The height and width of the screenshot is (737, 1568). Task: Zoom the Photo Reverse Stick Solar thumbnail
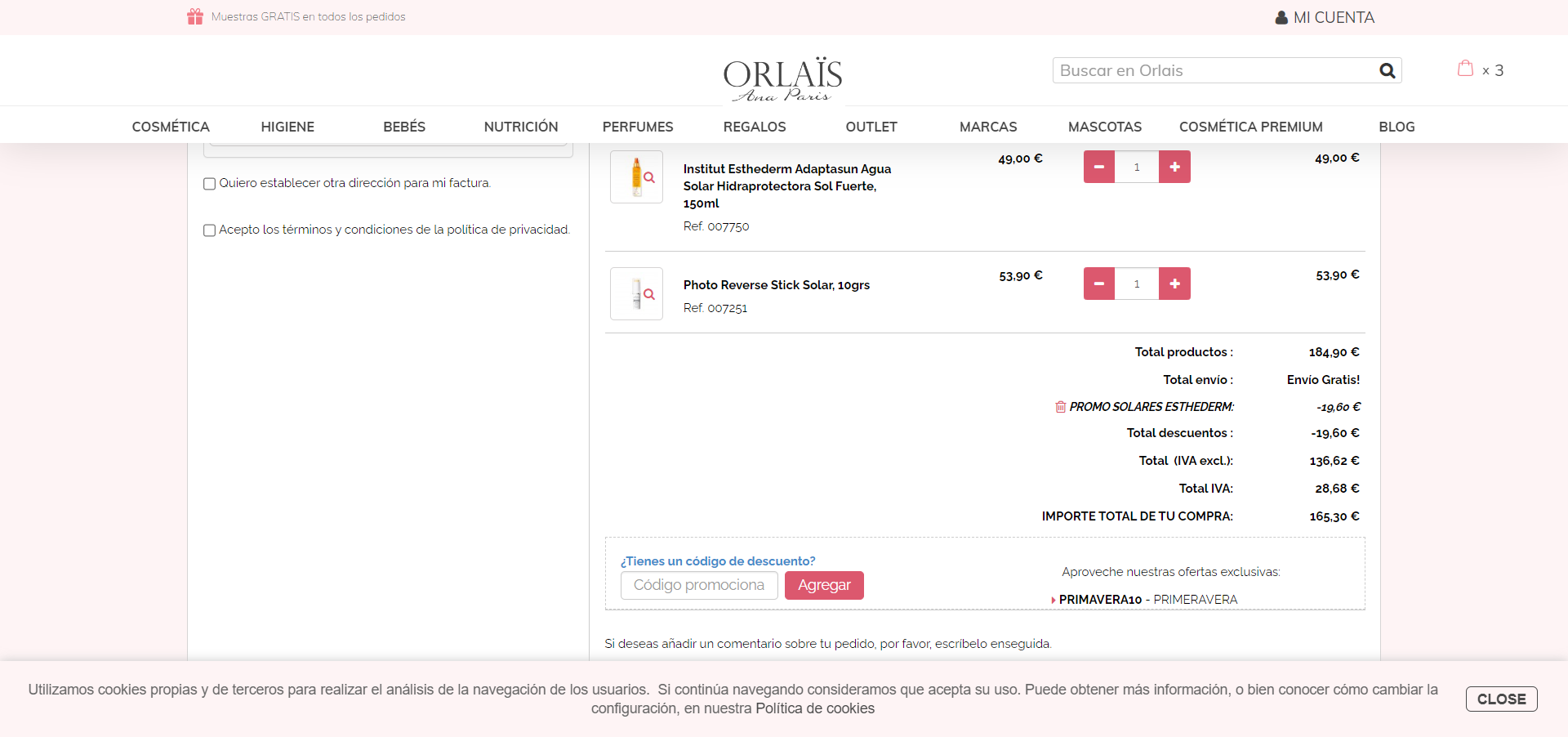point(637,293)
